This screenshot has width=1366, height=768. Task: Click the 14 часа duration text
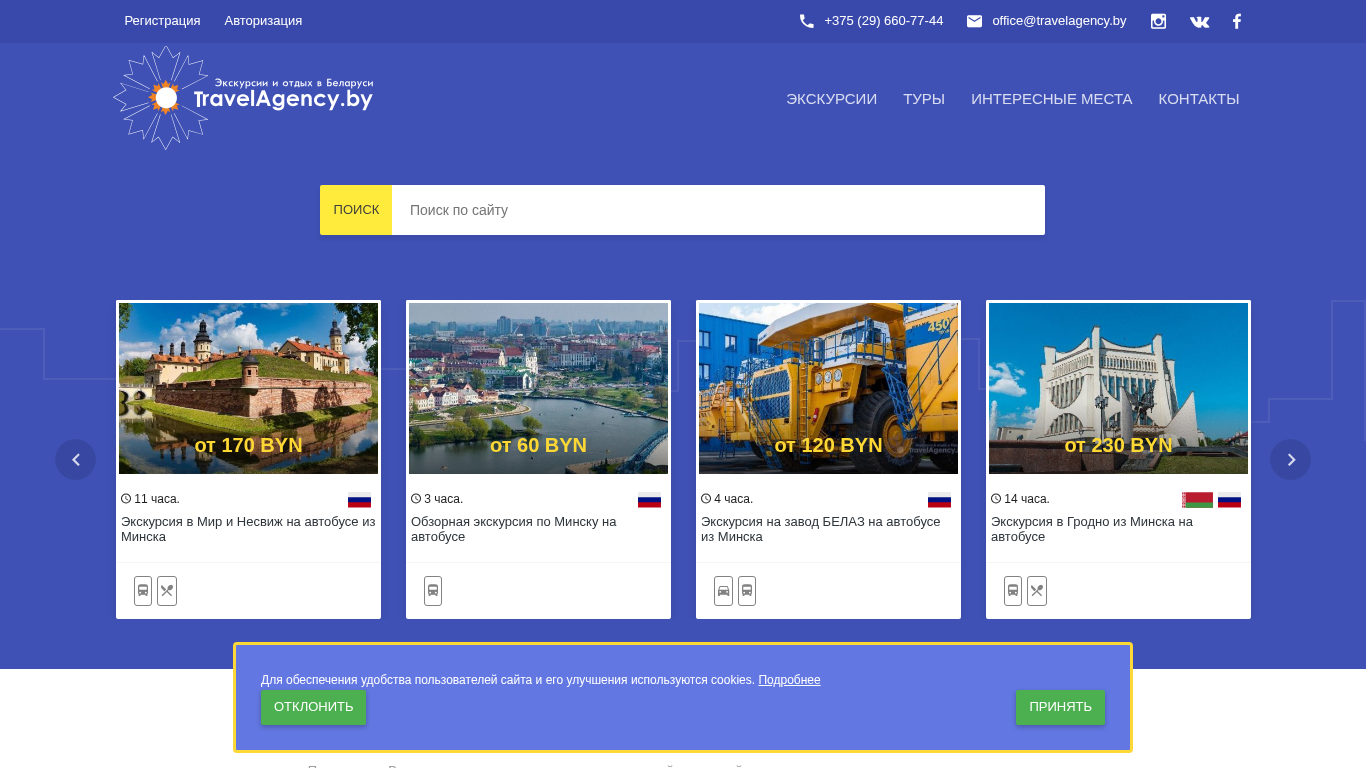point(1027,499)
